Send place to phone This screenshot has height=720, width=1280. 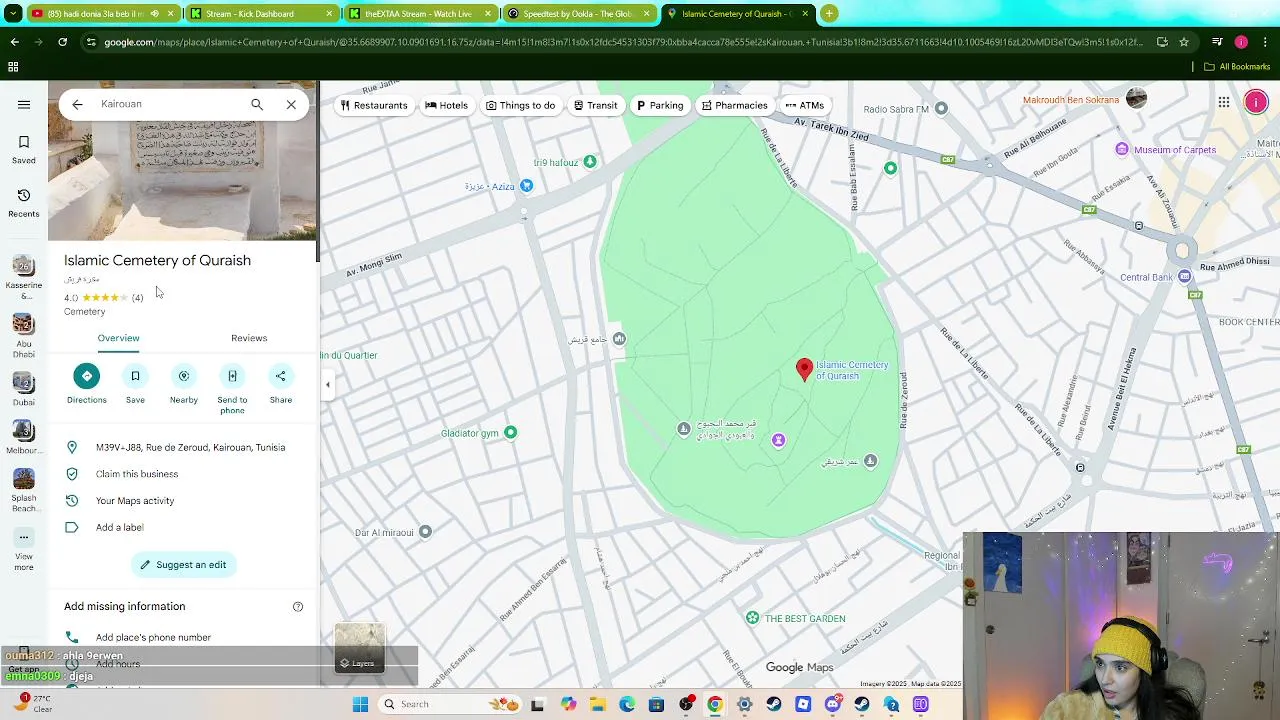click(x=232, y=390)
